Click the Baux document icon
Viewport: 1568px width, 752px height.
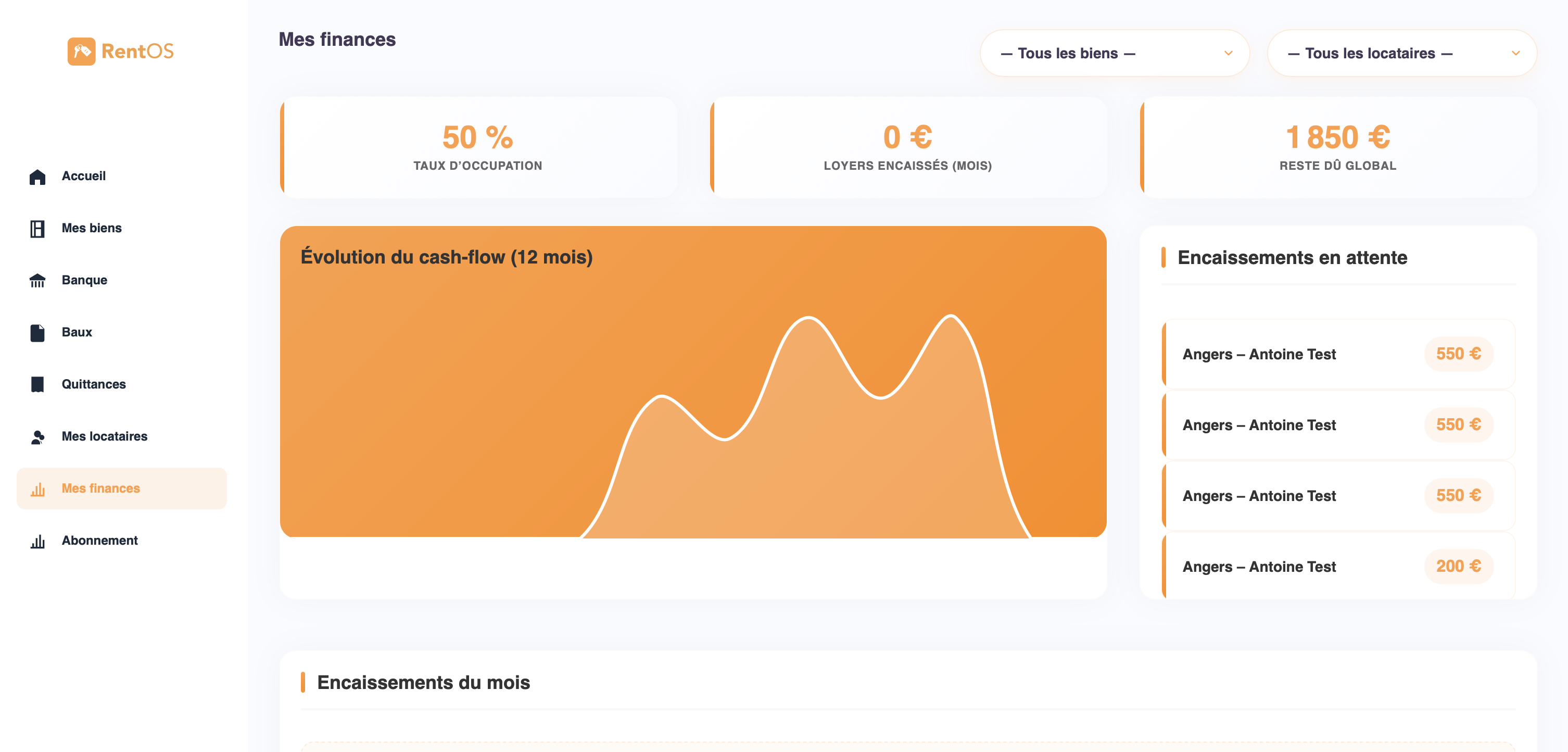37,332
